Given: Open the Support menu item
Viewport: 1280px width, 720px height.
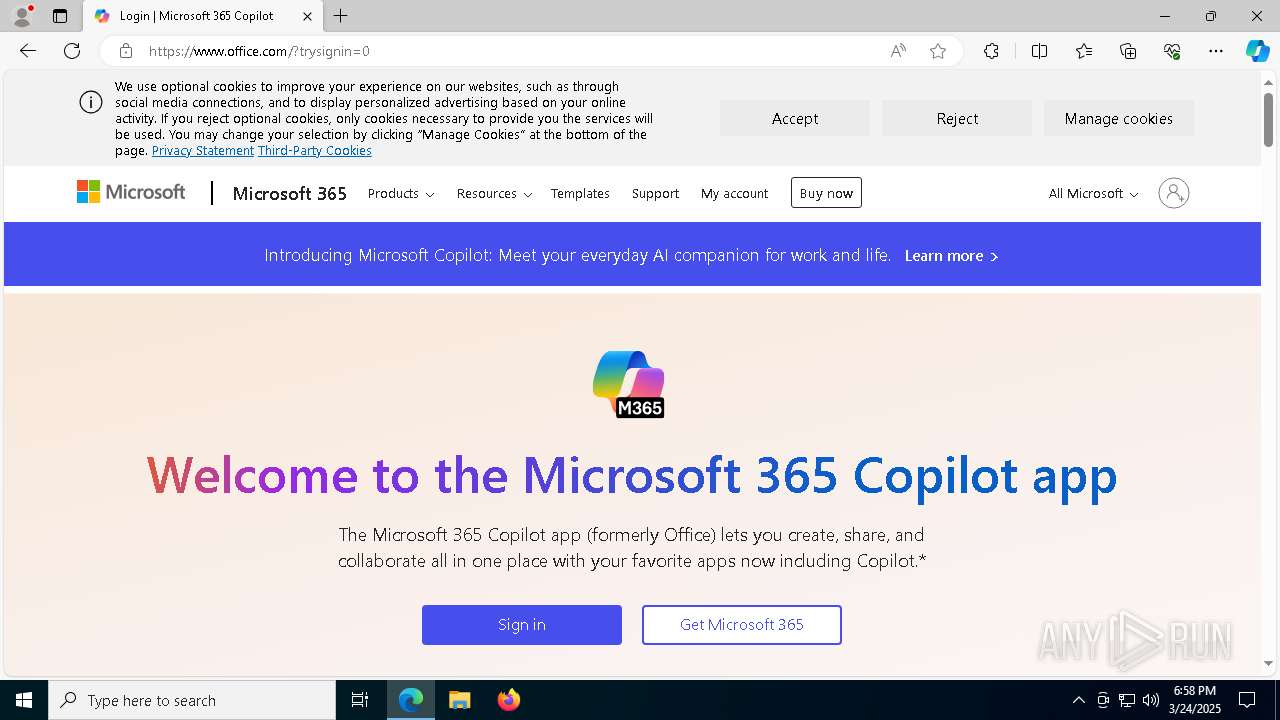Looking at the screenshot, I should pos(655,193).
